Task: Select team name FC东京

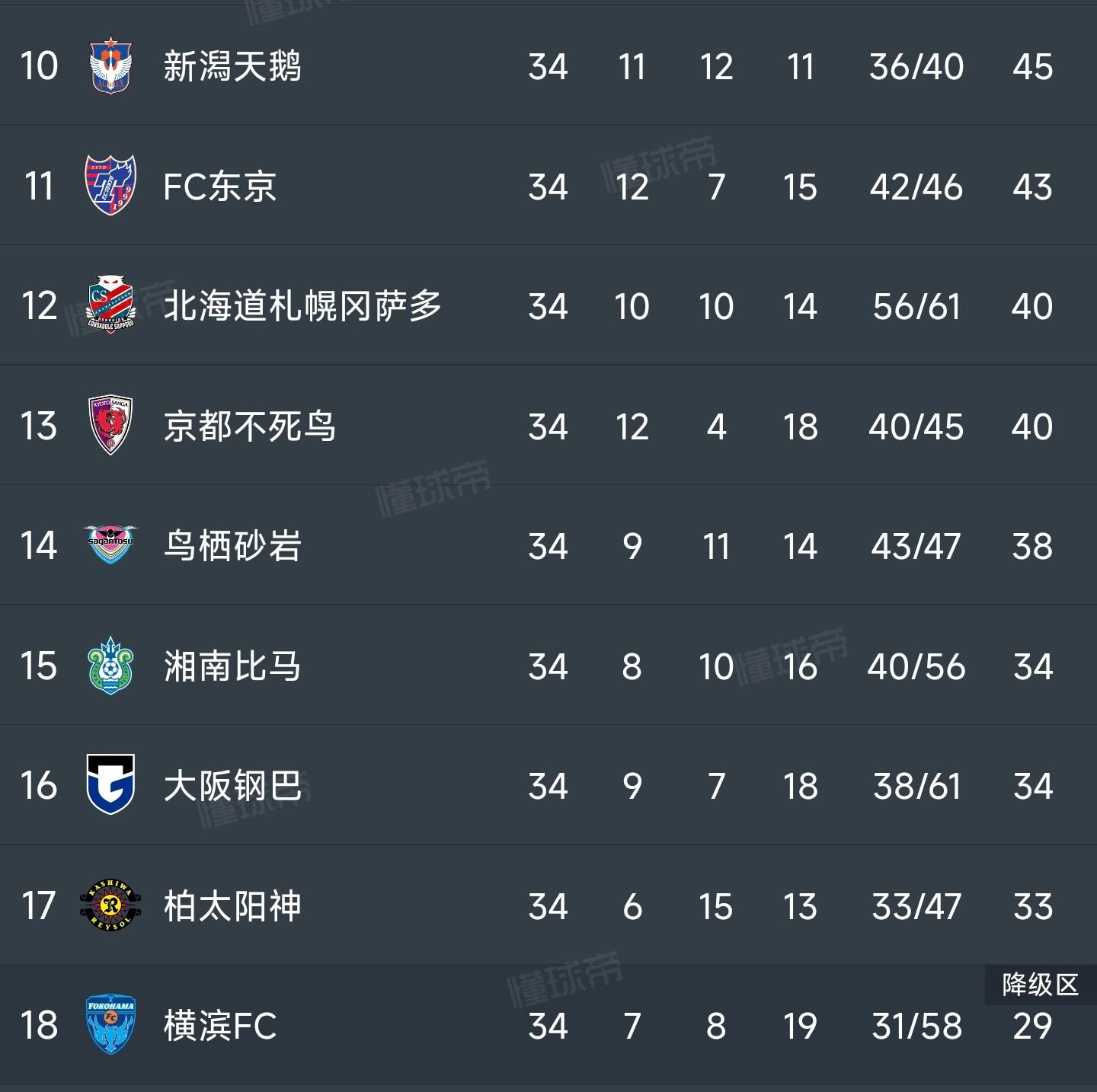Action: (219, 187)
